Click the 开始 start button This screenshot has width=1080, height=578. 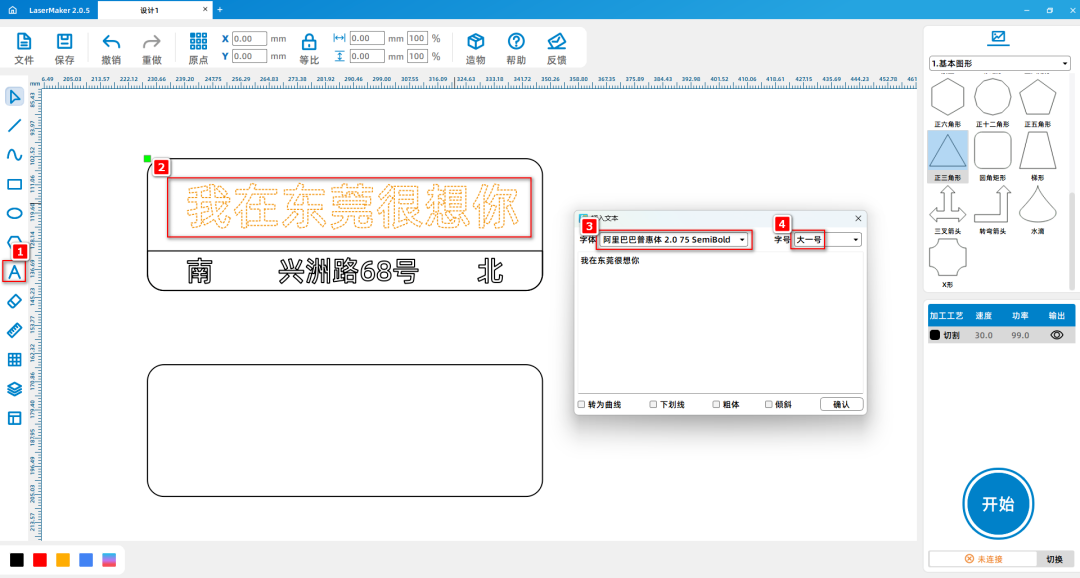997,504
